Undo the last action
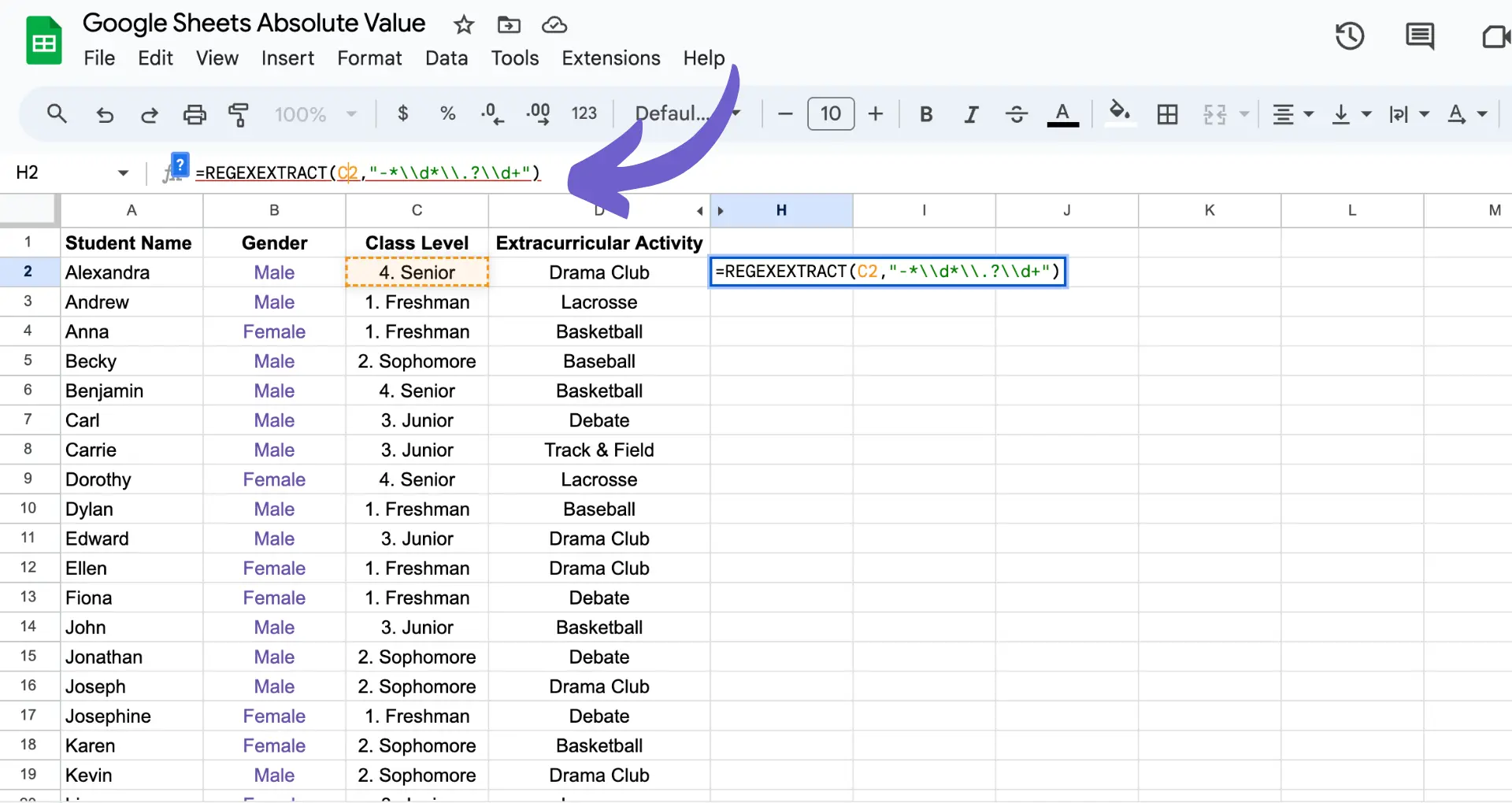1512x803 pixels. [x=105, y=115]
